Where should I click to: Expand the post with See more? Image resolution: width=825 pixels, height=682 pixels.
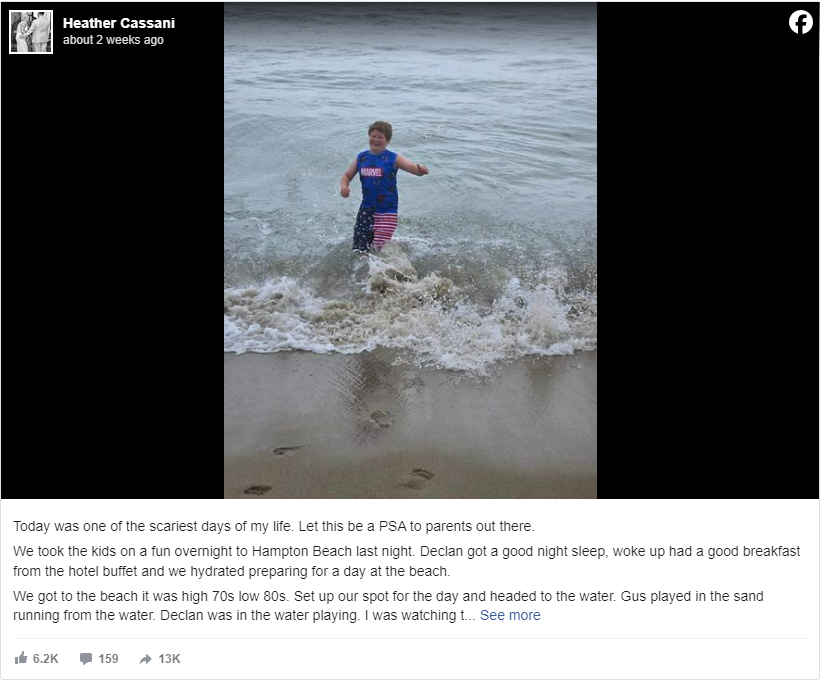(510, 615)
